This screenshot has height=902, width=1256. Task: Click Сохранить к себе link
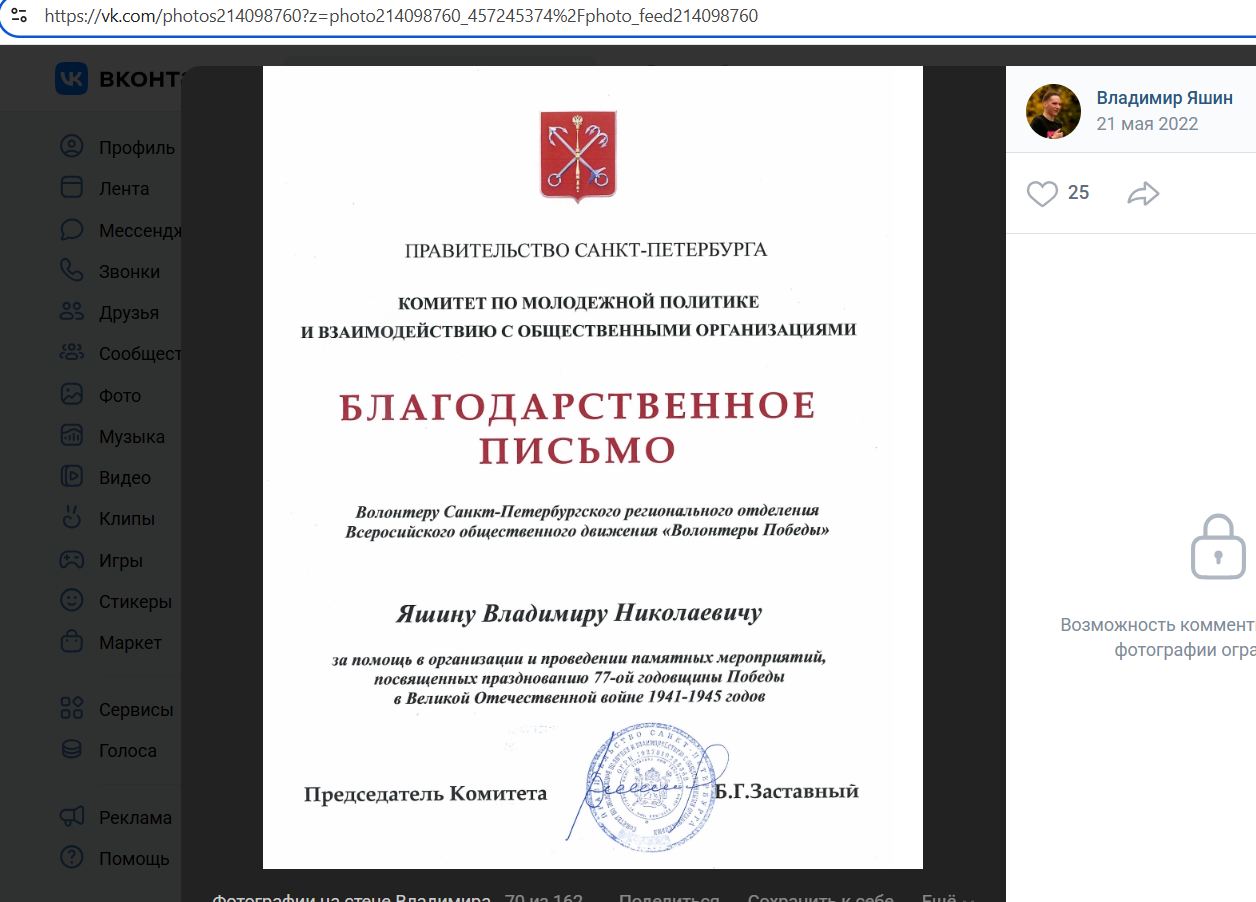point(820,897)
